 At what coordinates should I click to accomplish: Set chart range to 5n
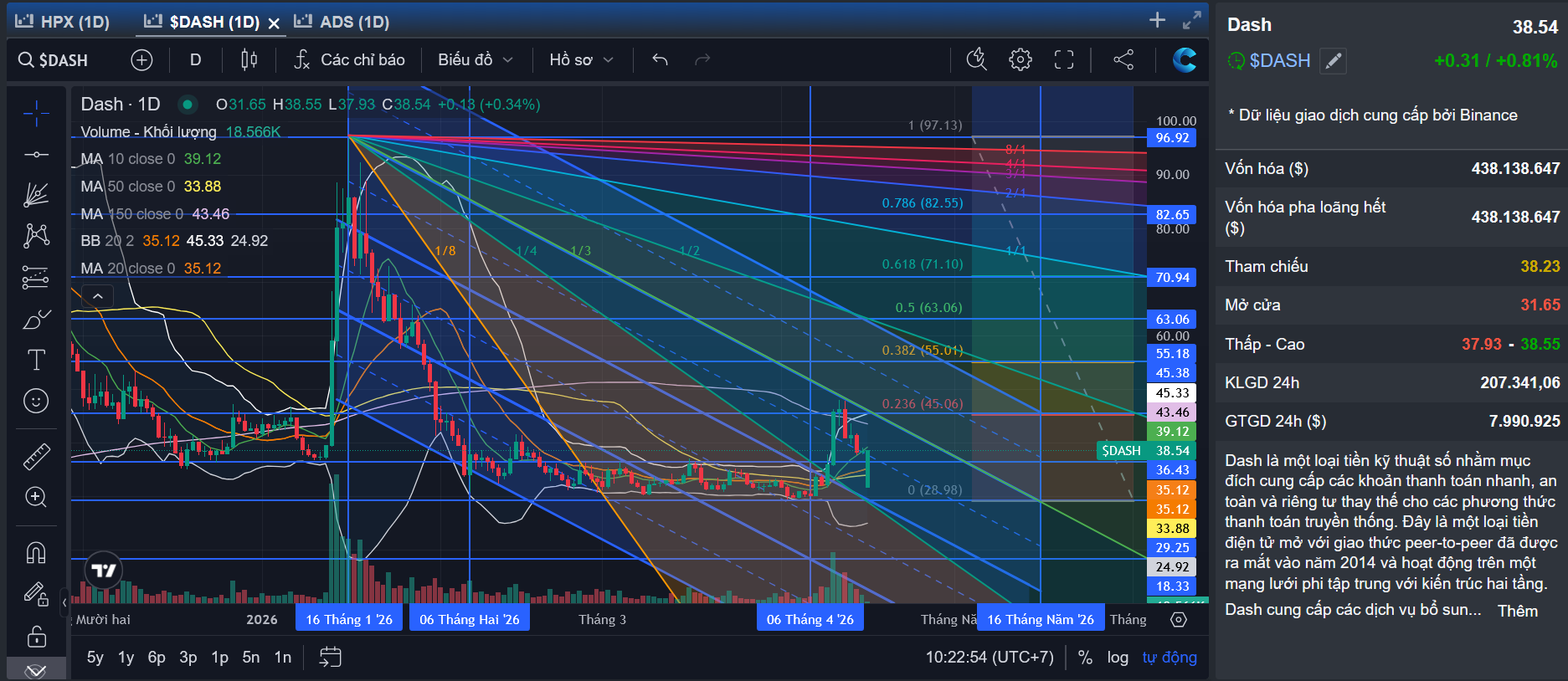tap(251, 658)
